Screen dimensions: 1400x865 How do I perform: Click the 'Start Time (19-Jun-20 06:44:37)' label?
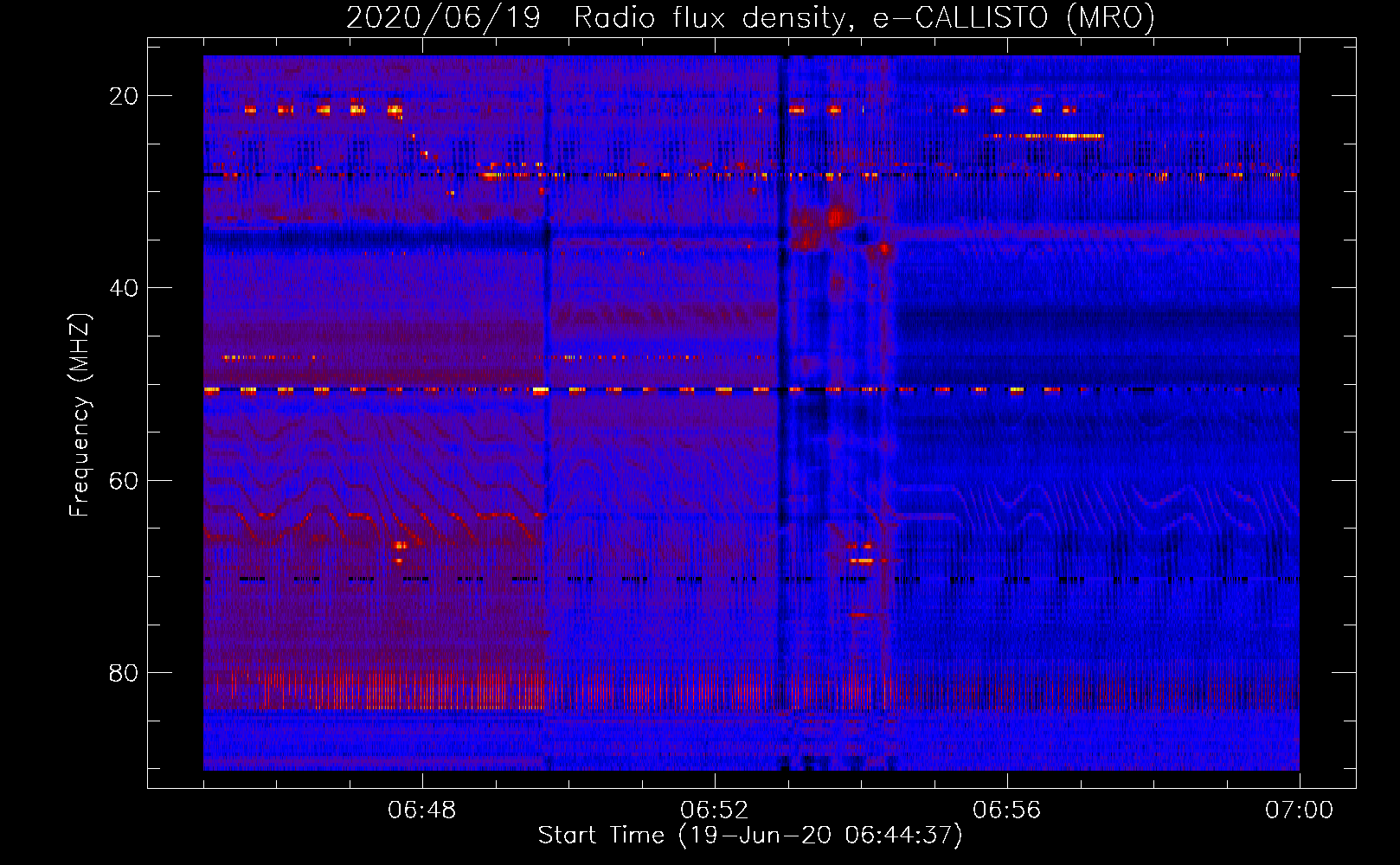[x=750, y=836]
